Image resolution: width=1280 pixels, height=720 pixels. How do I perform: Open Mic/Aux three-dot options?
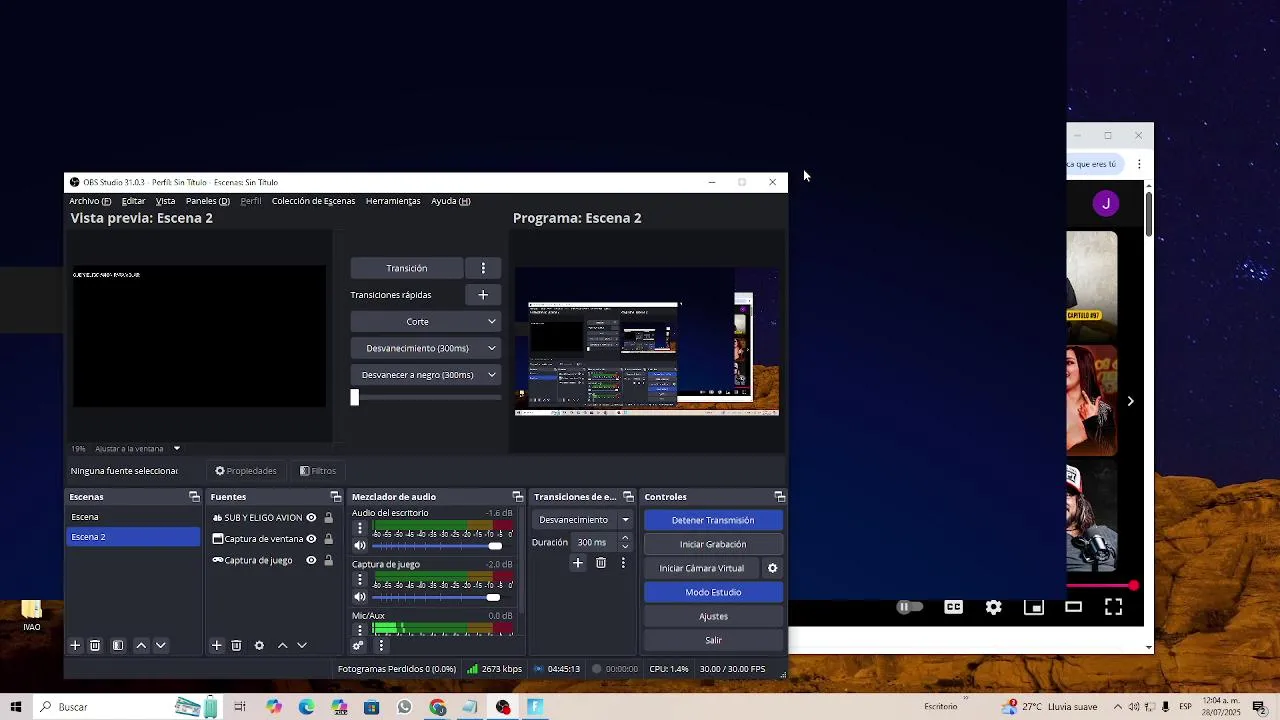coord(360,629)
